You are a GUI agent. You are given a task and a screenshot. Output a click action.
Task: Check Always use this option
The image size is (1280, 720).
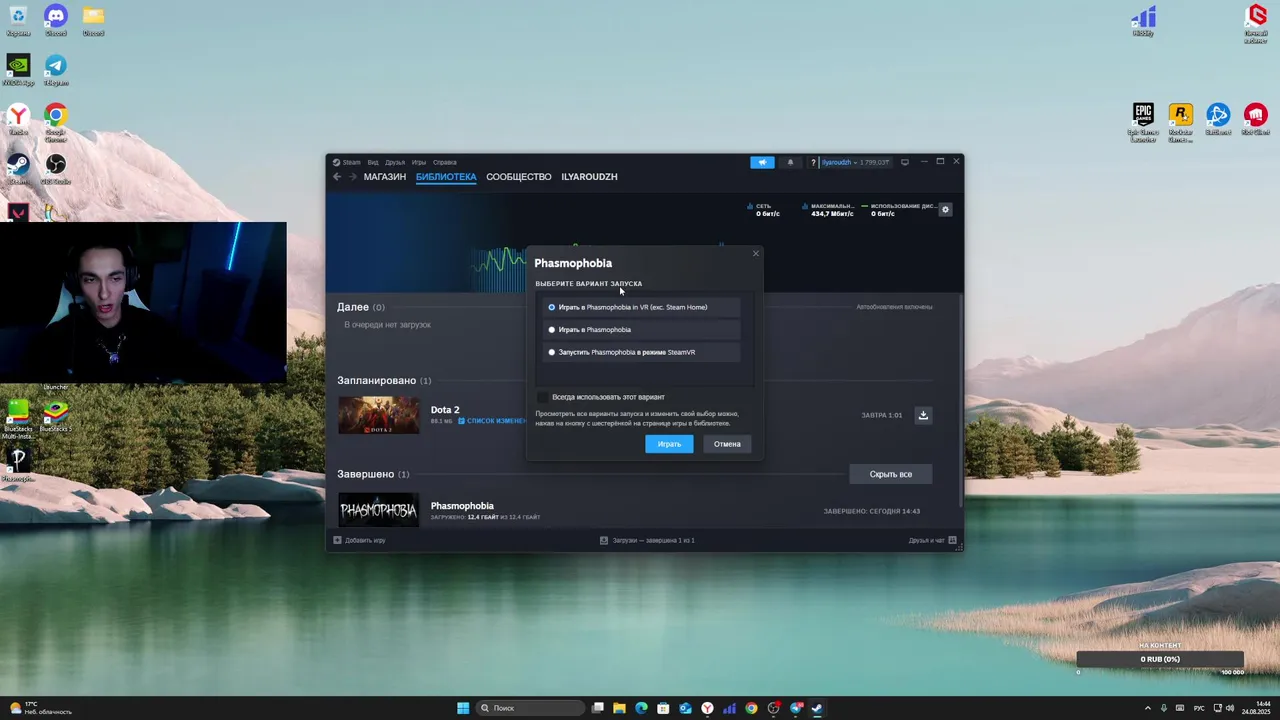tap(543, 397)
